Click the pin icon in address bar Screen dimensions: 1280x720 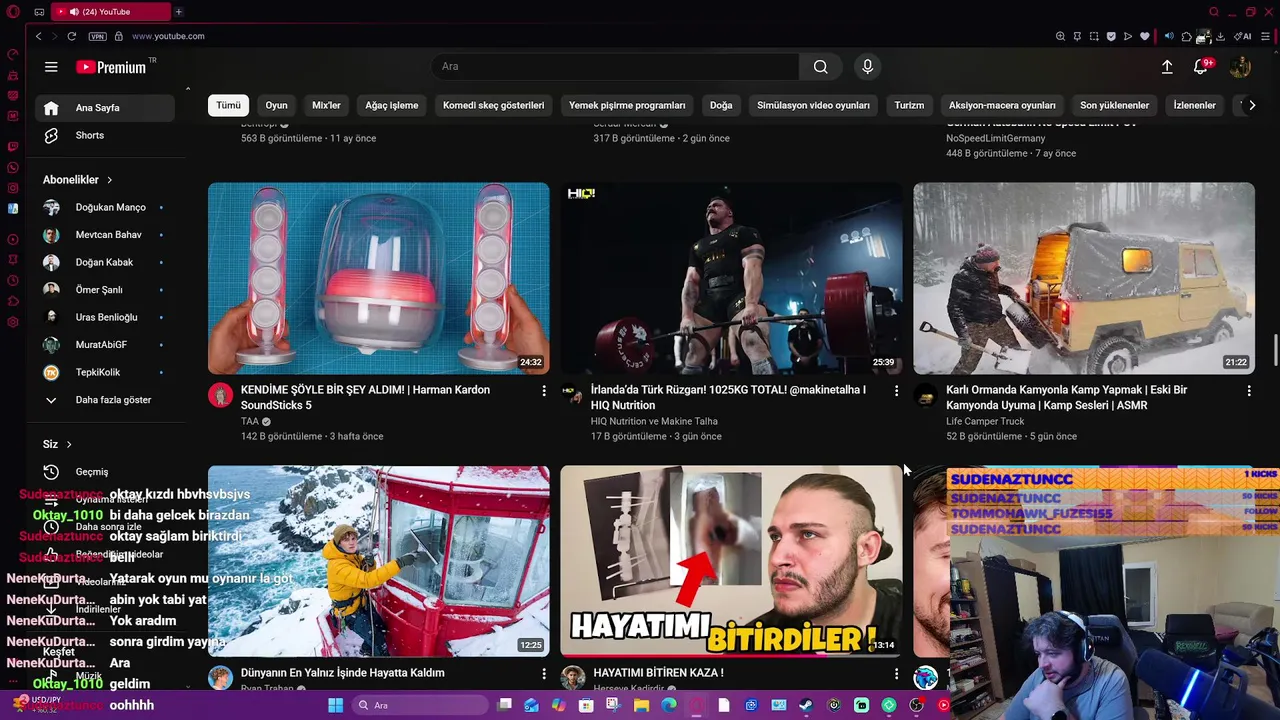coord(1077,36)
